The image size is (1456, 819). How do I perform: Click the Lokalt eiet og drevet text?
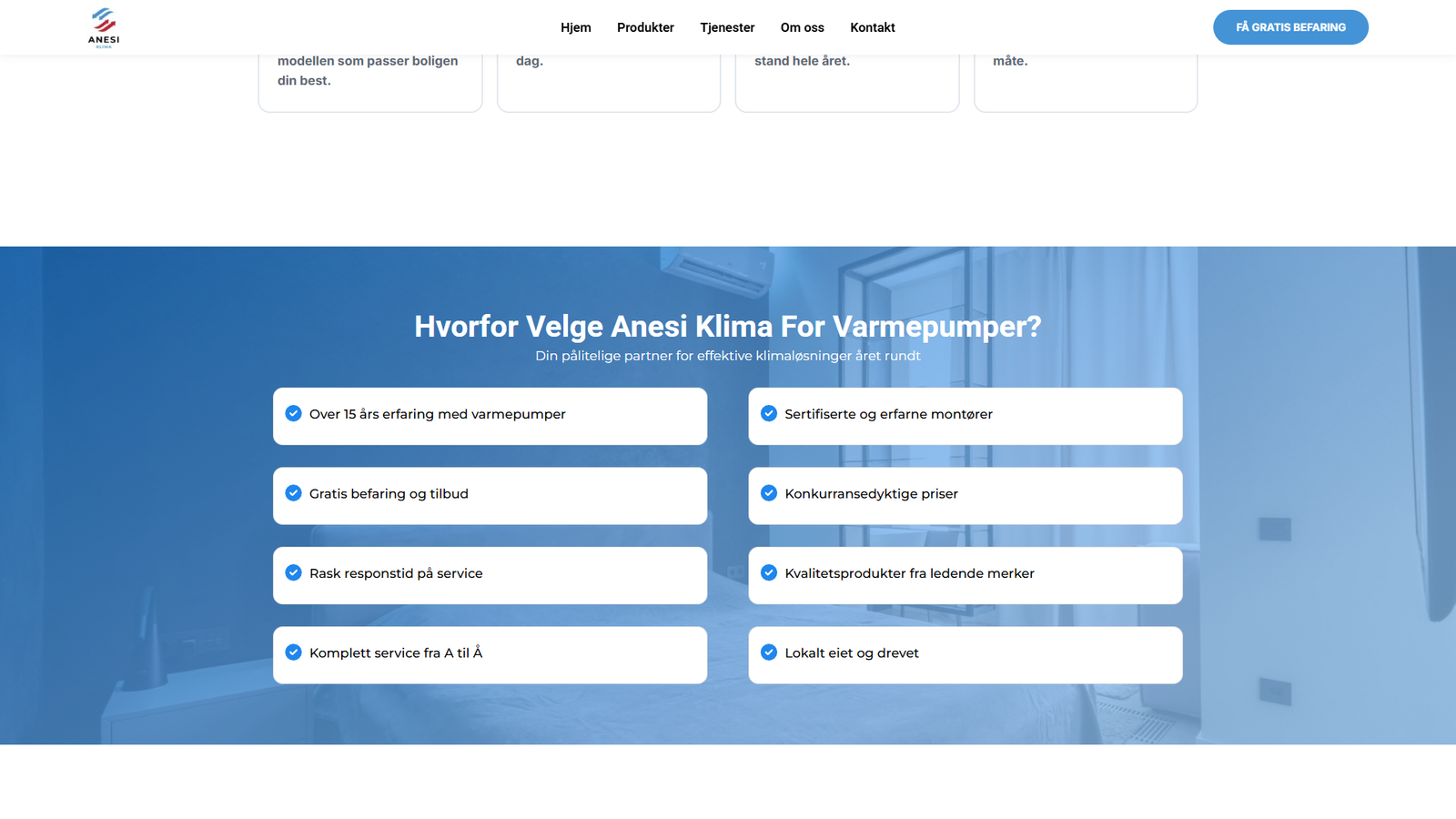pyautogui.click(x=852, y=653)
